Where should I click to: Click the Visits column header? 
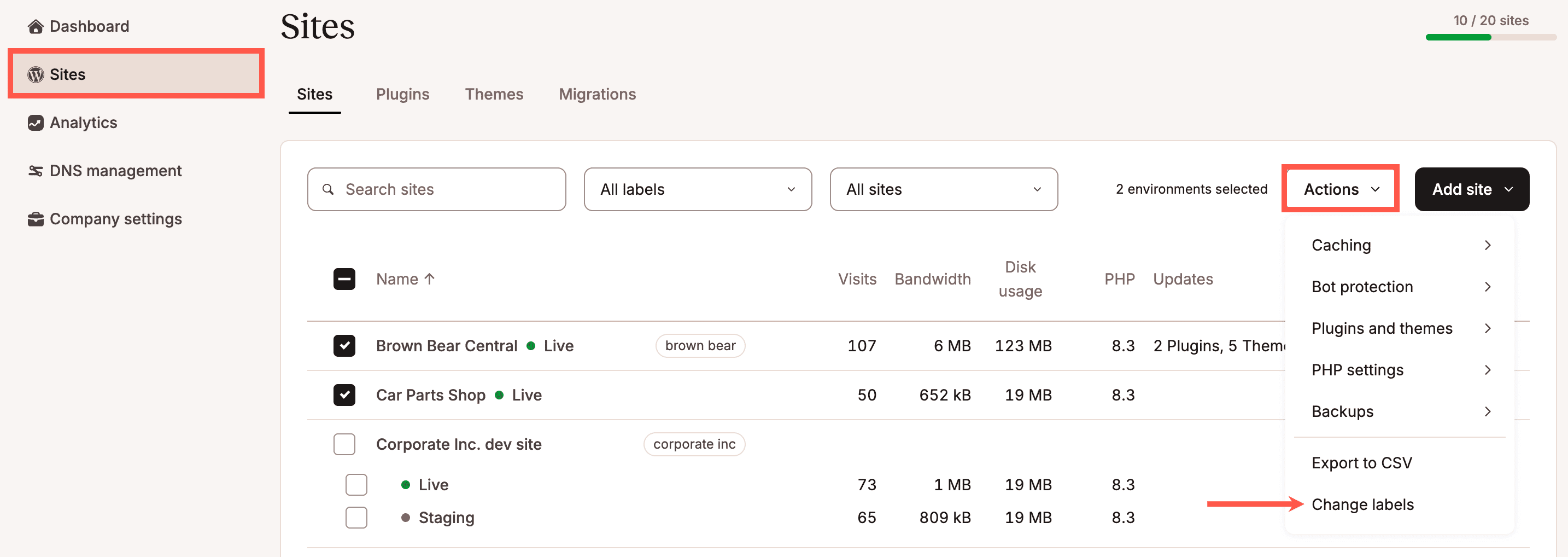click(x=857, y=279)
